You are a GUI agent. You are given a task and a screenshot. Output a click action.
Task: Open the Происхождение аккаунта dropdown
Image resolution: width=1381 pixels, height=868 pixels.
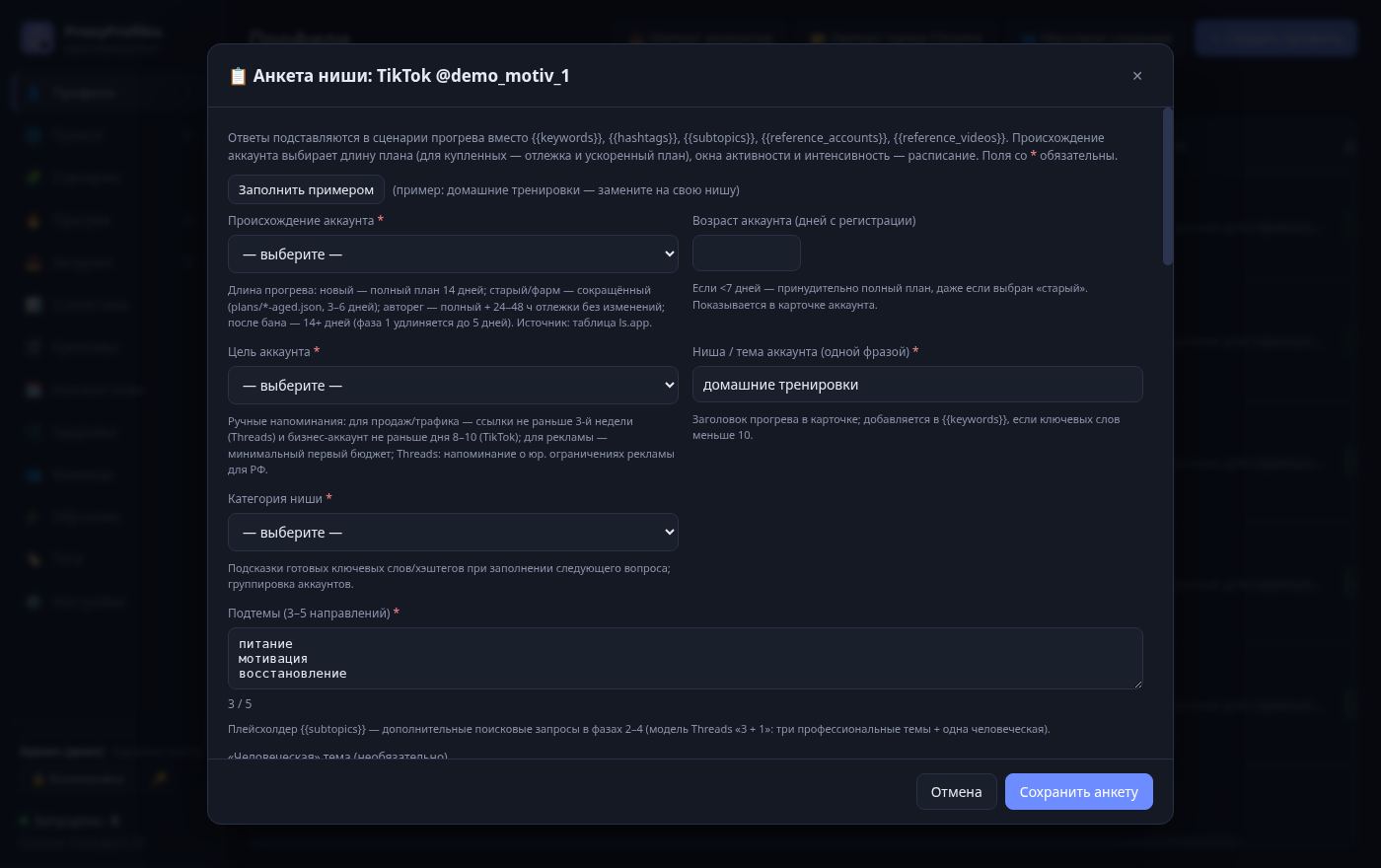(x=453, y=253)
